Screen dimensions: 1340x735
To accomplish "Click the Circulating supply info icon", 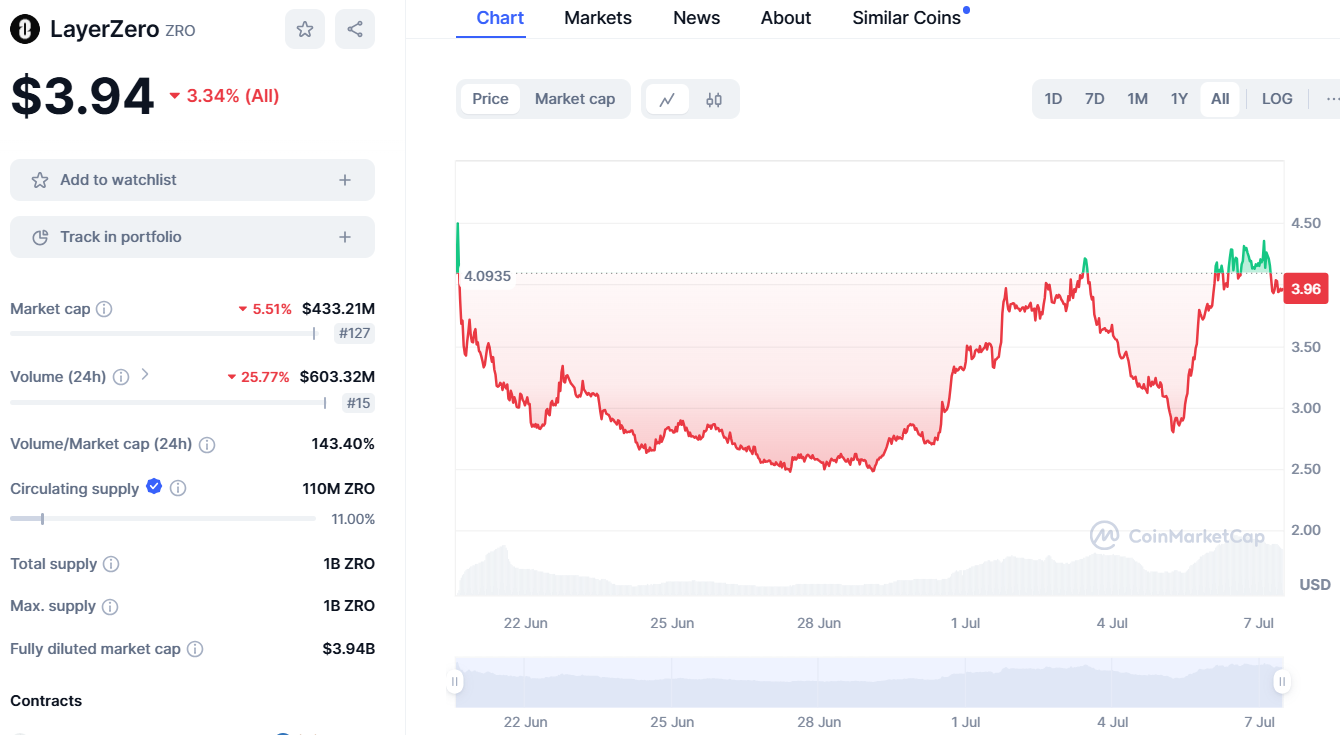I will [178, 488].
